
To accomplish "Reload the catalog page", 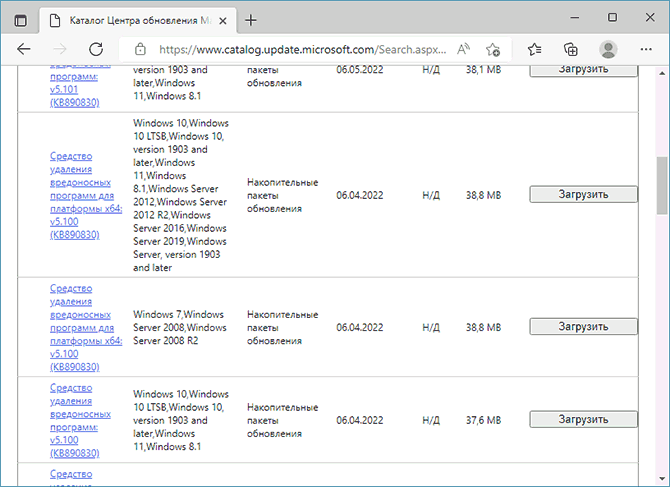I will 96,50.
